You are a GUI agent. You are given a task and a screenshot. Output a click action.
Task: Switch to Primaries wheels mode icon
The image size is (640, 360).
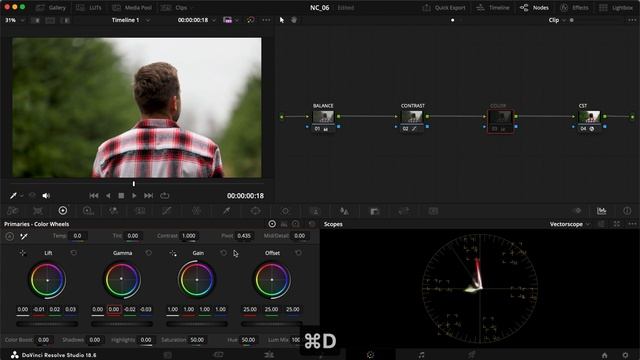pos(272,224)
